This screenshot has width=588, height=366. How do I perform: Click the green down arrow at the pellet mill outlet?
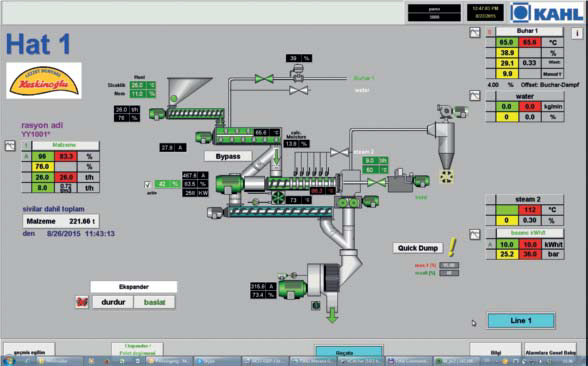[332, 316]
